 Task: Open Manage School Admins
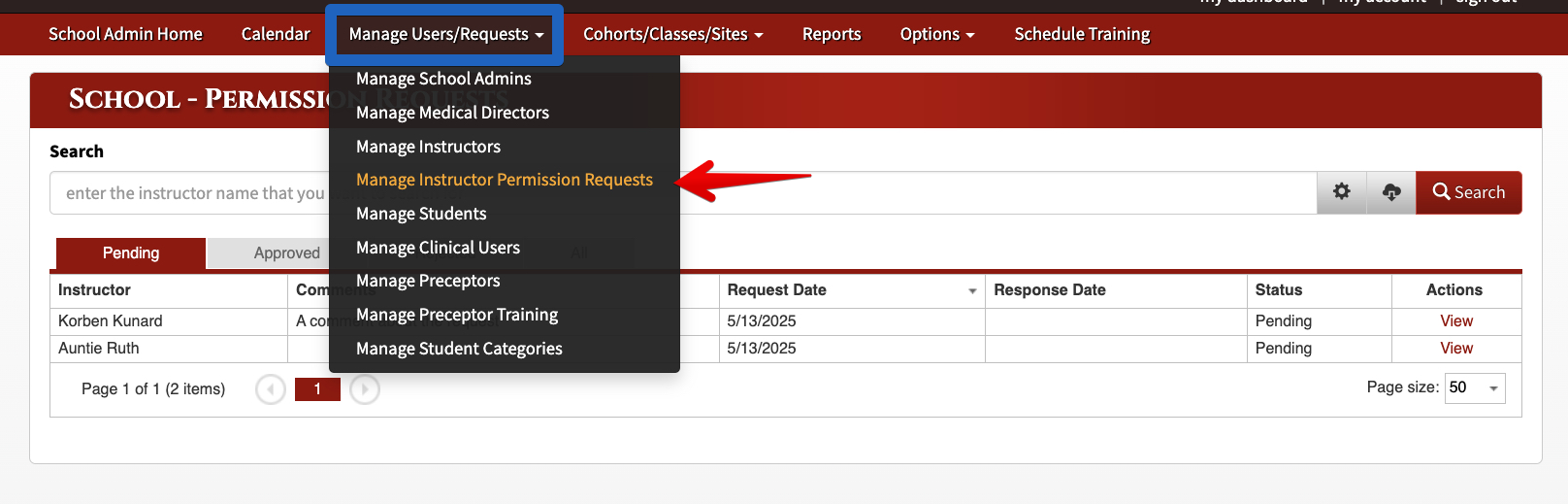pos(443,79)
